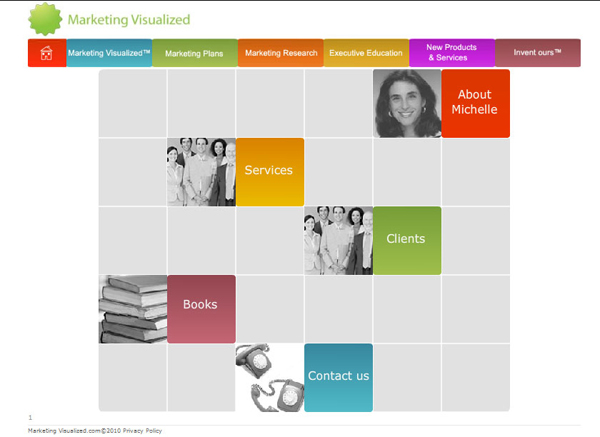The image size is (600, 437).
Task: Open the orange Services tile
Action: point(269,171)
